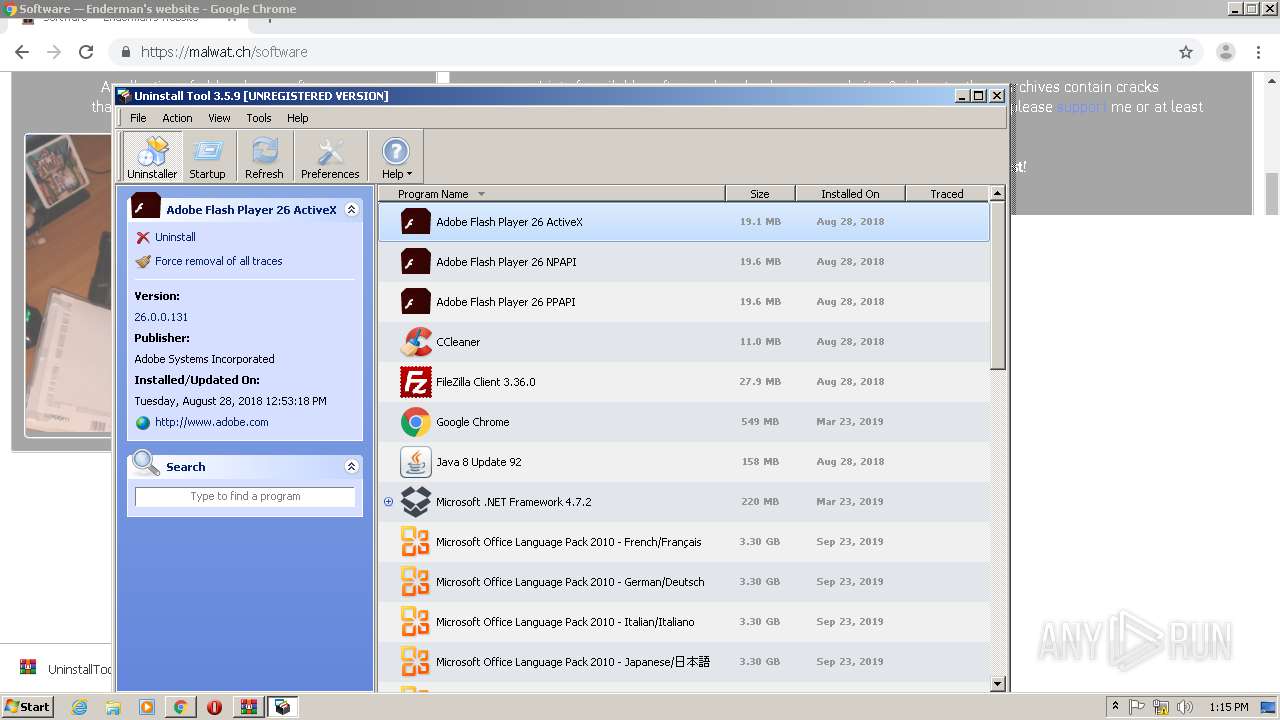Click the Refresh toolbar icon
The width and height of the screenshot is (1280, 720).
[x=264, y=157]
